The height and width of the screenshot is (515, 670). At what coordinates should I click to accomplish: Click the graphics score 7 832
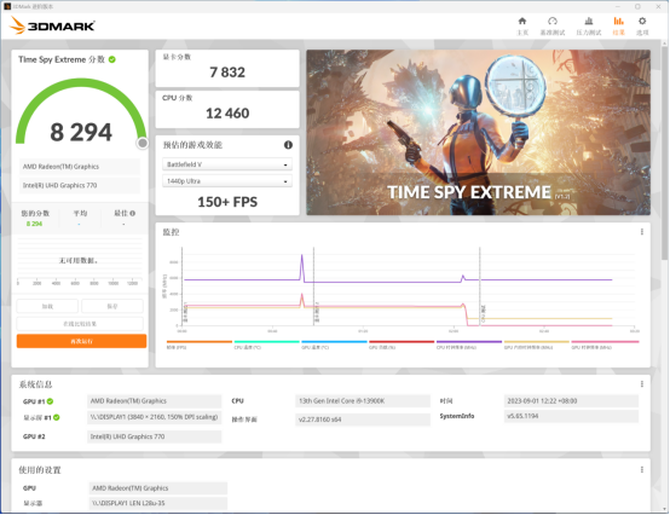[x=227, y=72]
